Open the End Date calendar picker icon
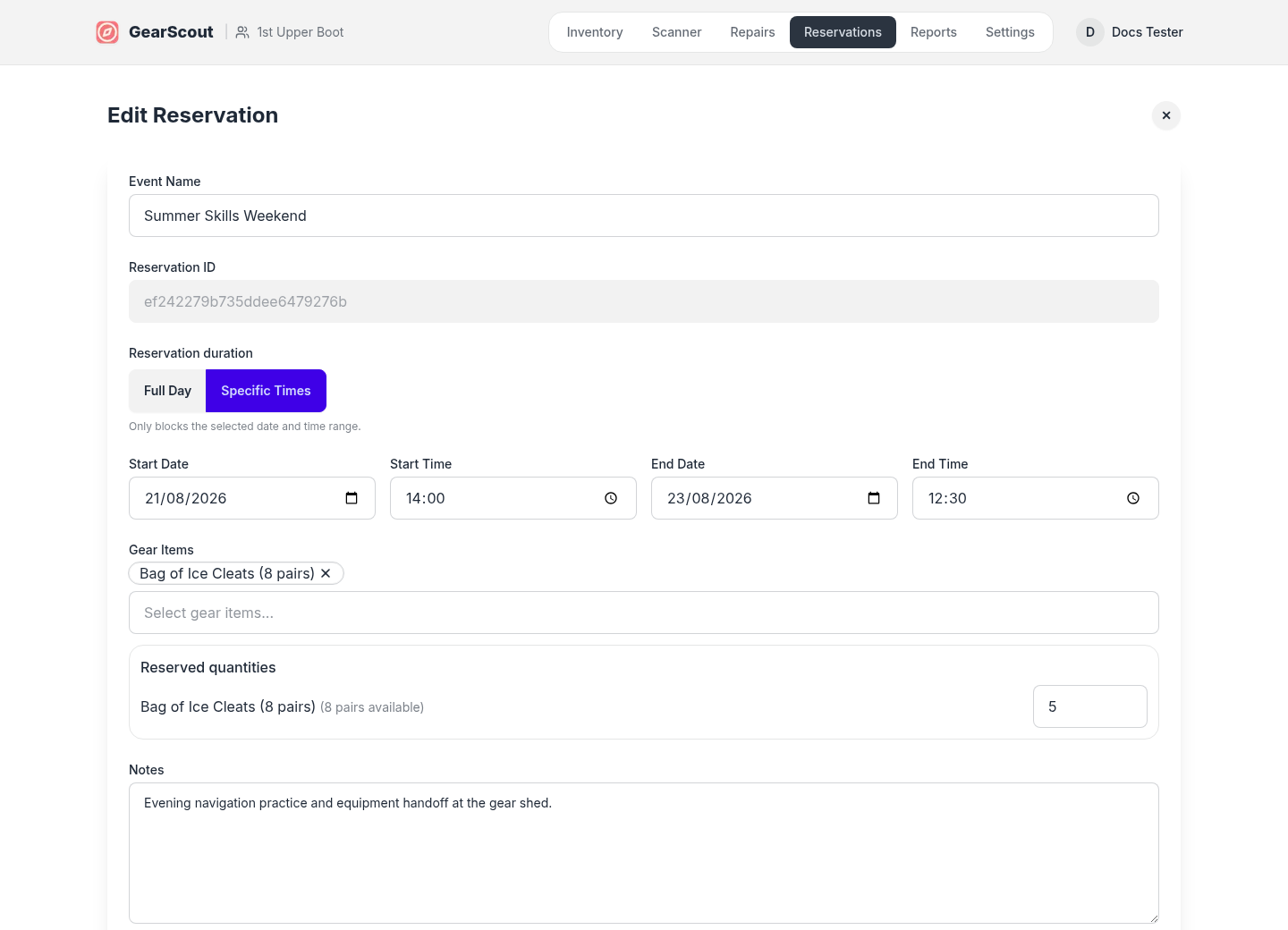Image resolution: width=1288 pixels, height=930 pixels. point(874,498)
